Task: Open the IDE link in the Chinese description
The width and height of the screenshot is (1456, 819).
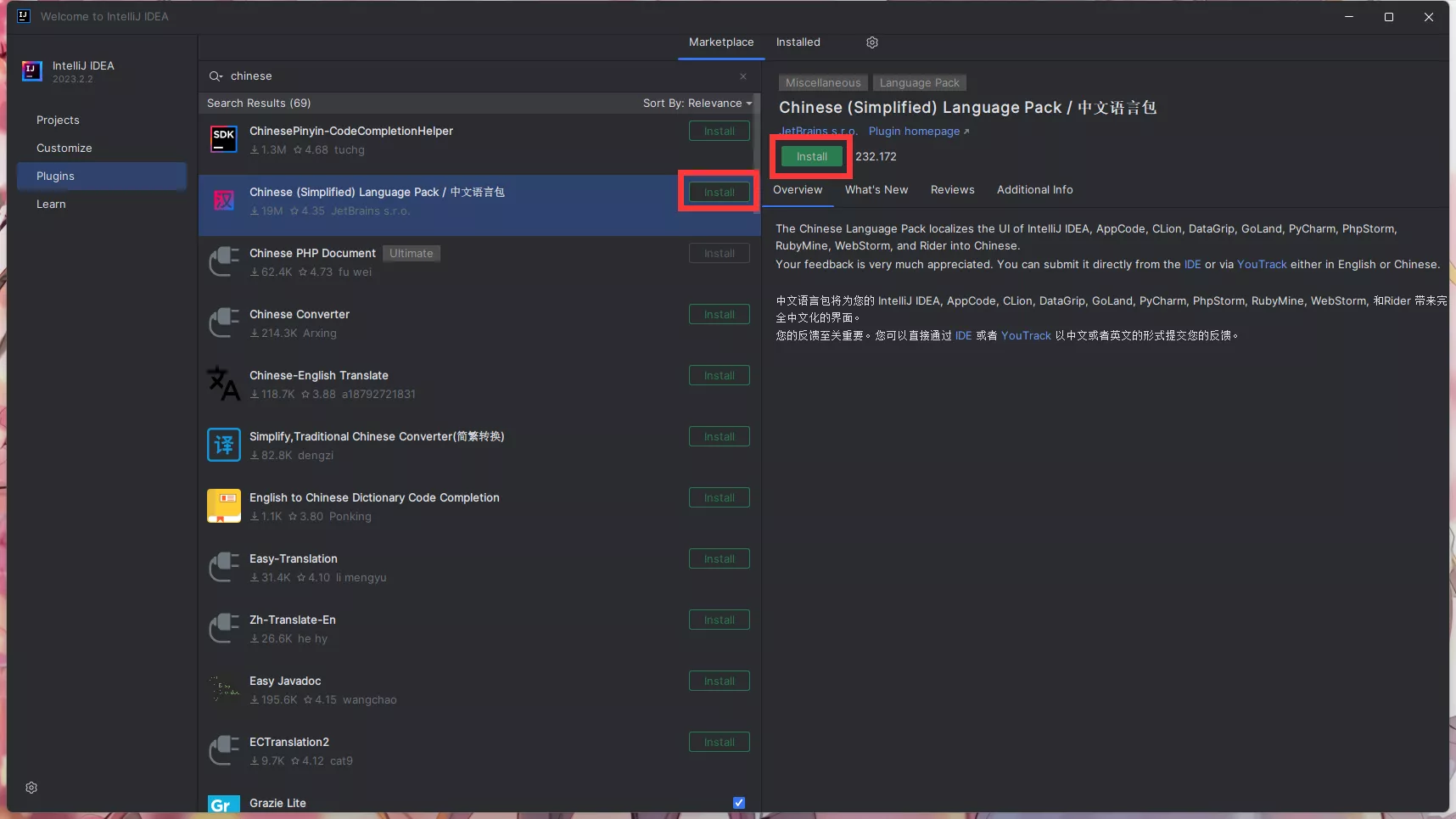Action: coord(963,336)
